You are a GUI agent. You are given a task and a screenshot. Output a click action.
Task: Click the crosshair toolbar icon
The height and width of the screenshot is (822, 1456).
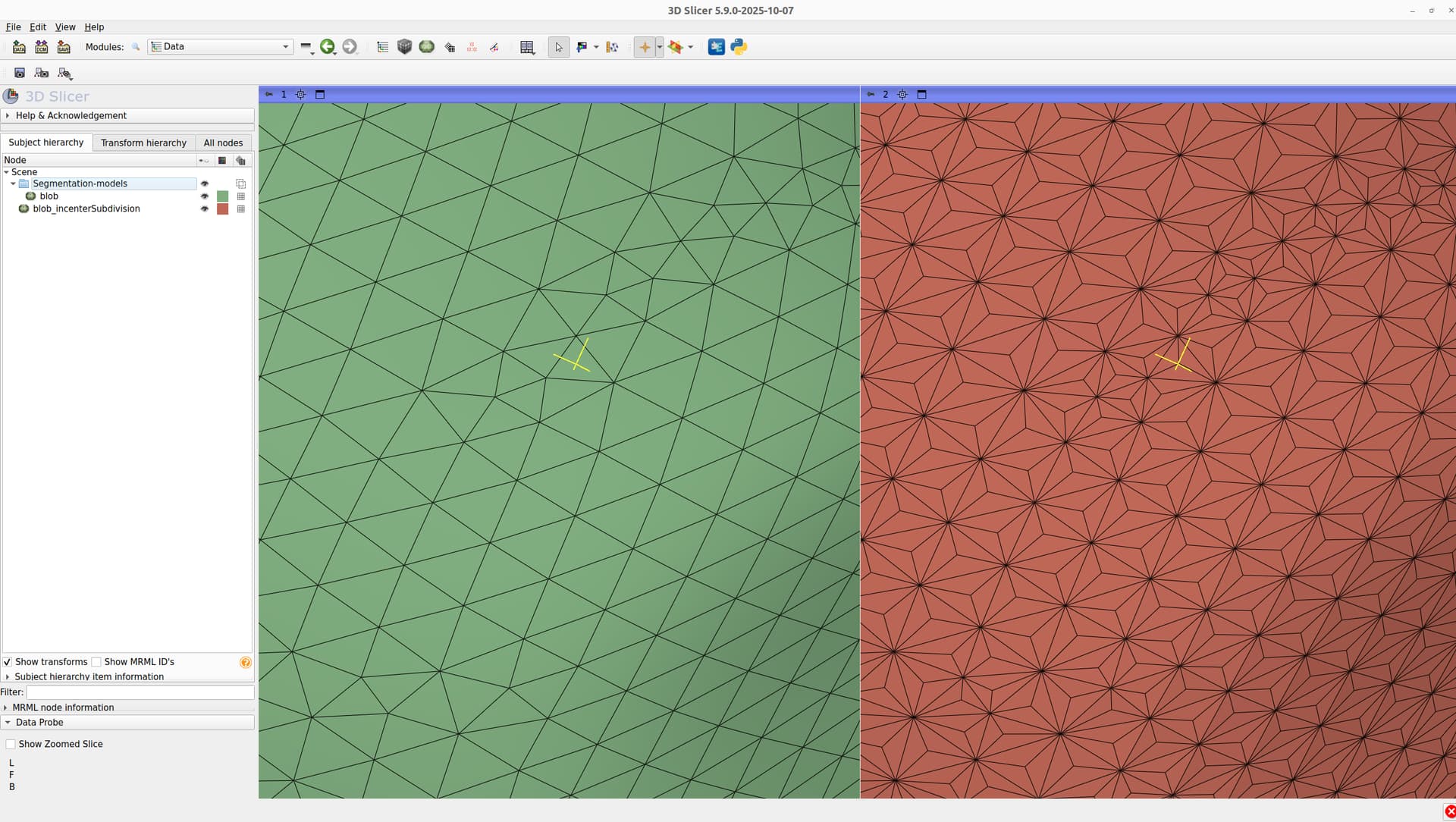(645, 47)
